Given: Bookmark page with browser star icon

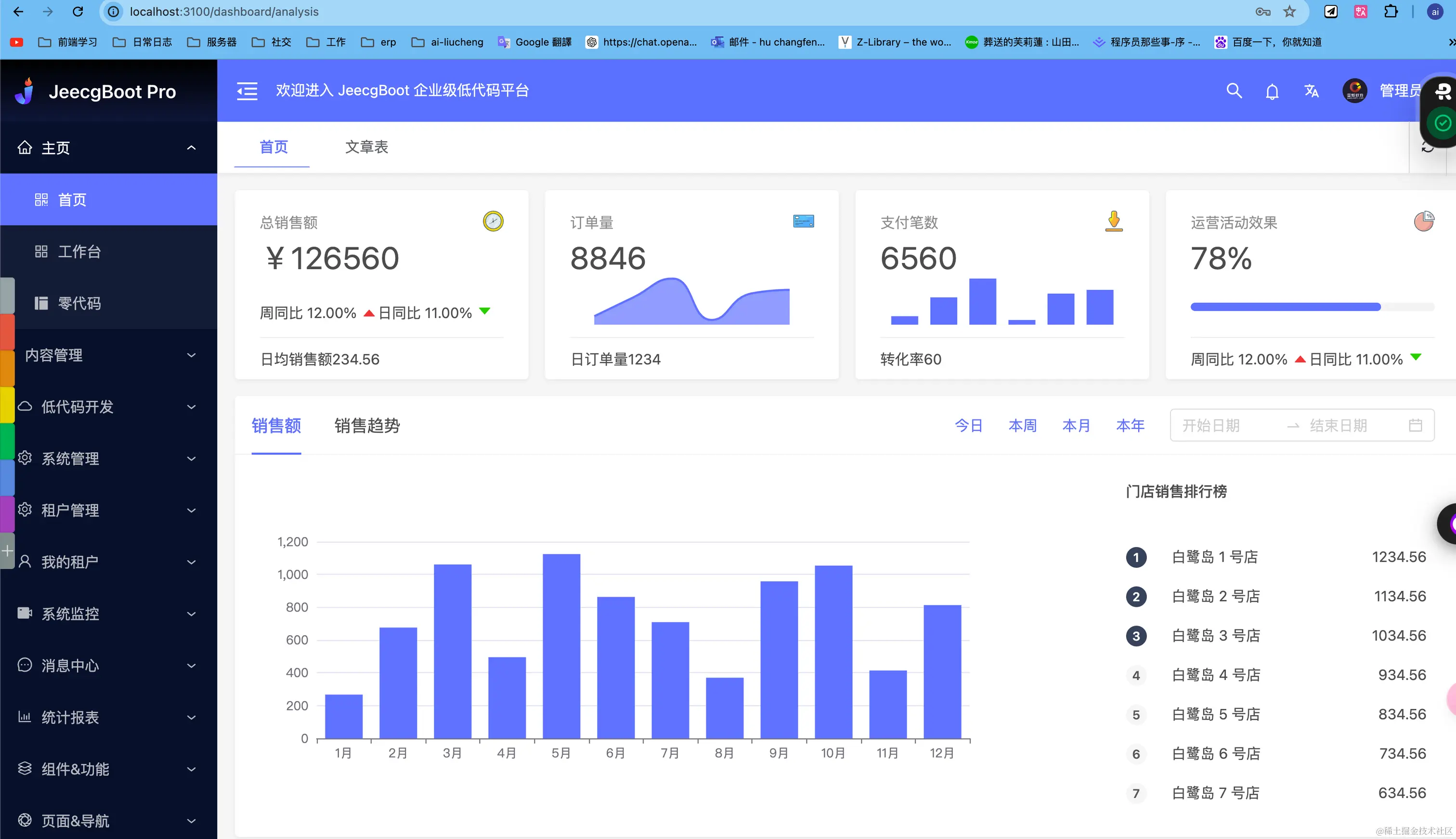Looking at the screenshot, I should click(1289, 12).
